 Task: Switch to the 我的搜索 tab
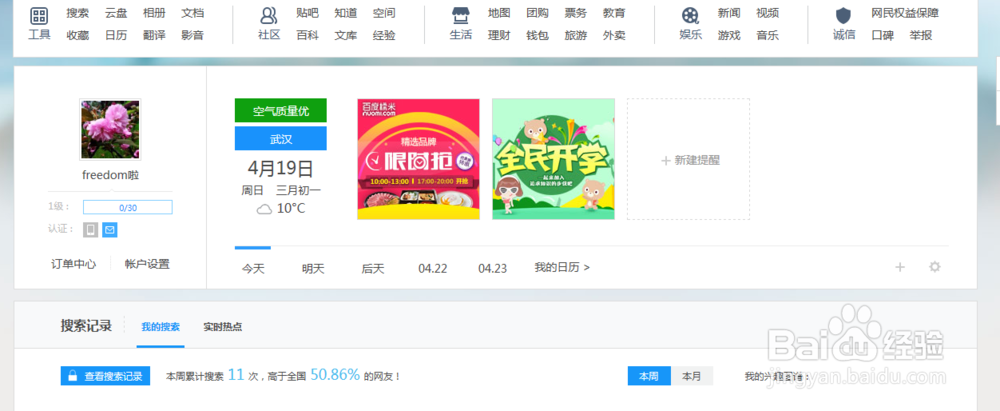click(x=161, y=327)
